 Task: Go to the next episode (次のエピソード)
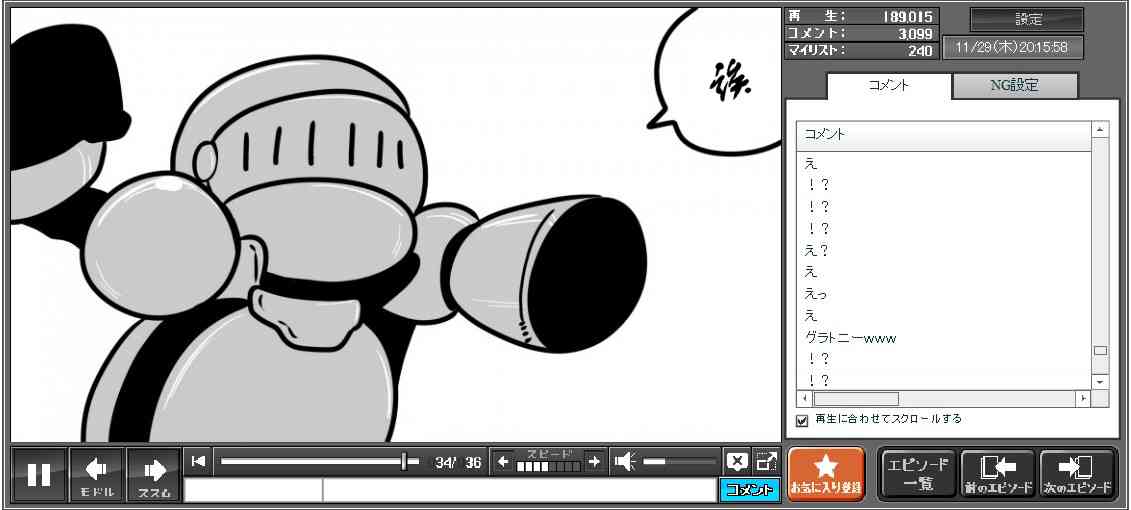[x=1077, y=474]
